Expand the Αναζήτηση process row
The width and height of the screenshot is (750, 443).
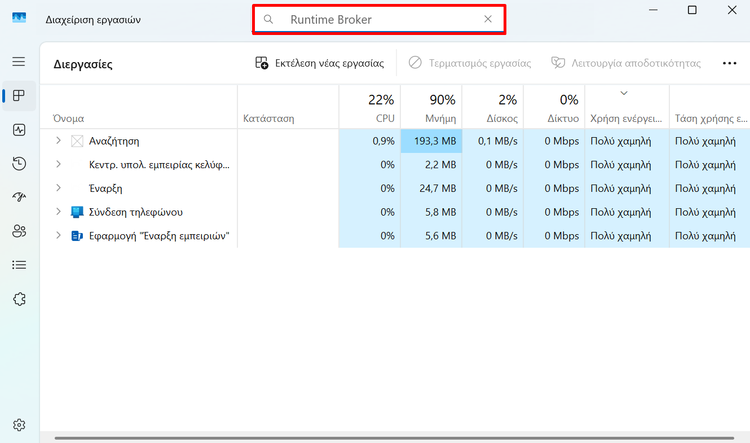tap(58, 141)
